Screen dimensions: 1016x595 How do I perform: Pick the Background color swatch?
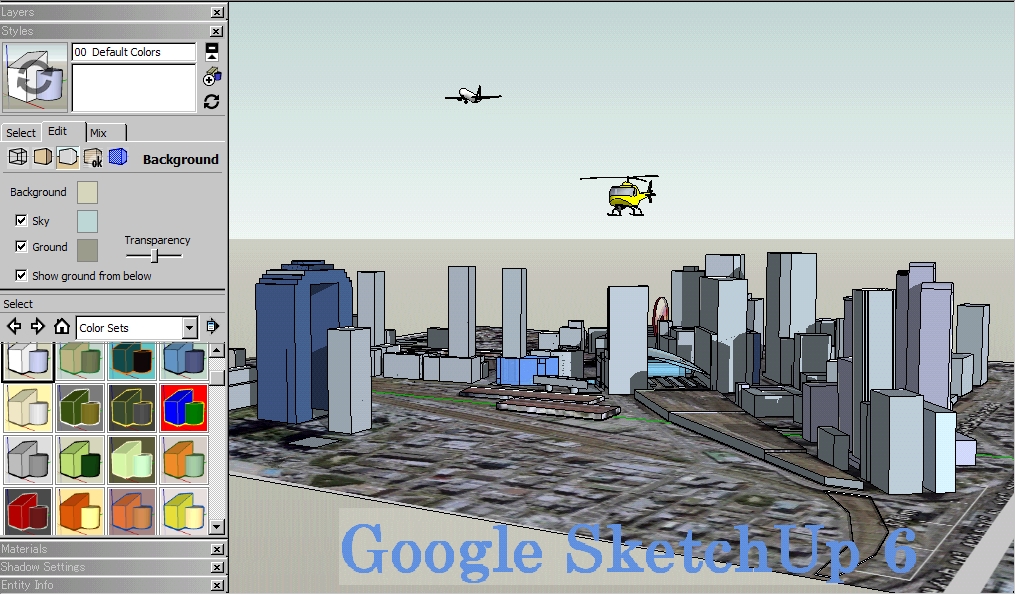click(87, 192)
